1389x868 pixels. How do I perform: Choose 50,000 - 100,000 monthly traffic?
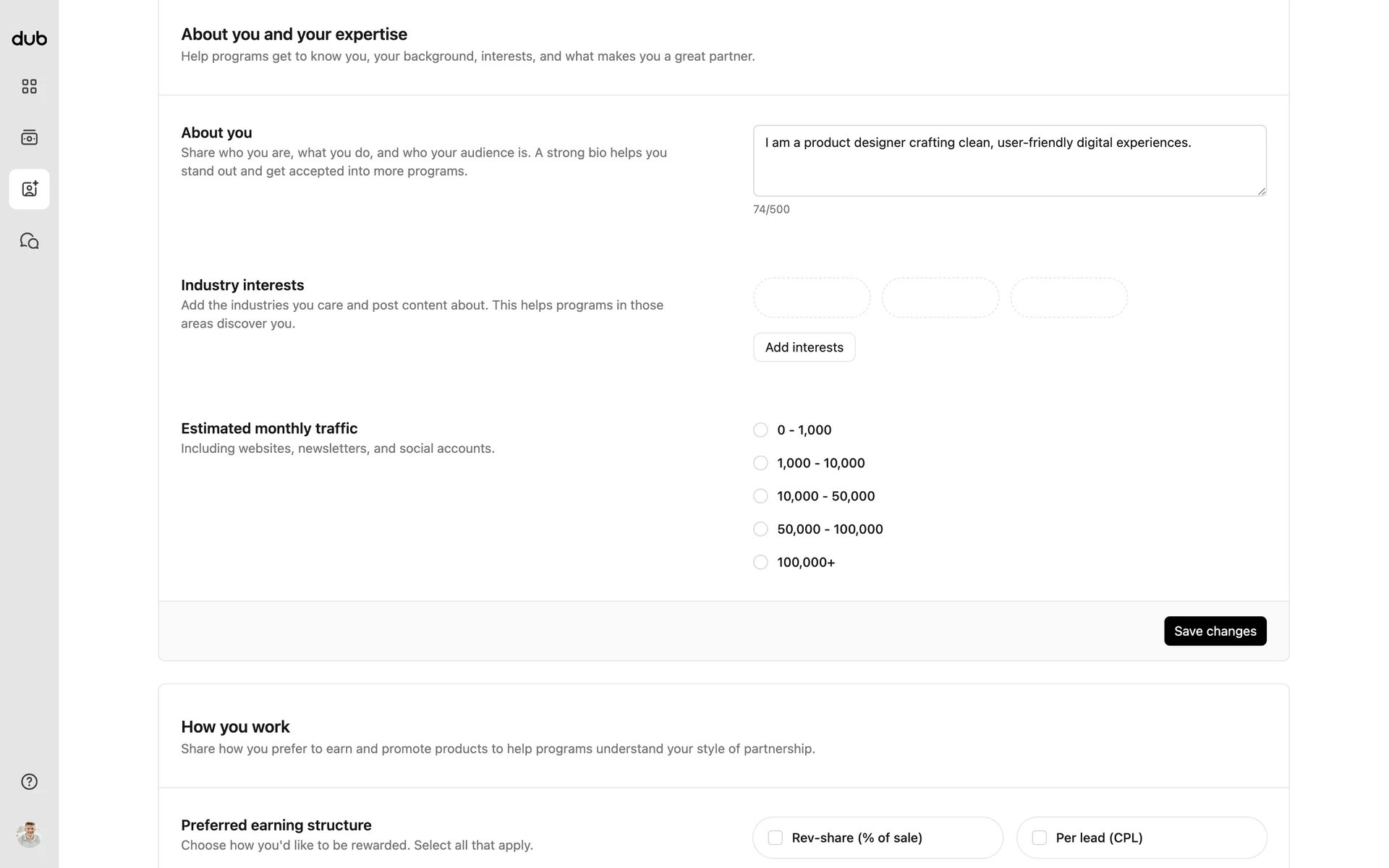[760, 529]
